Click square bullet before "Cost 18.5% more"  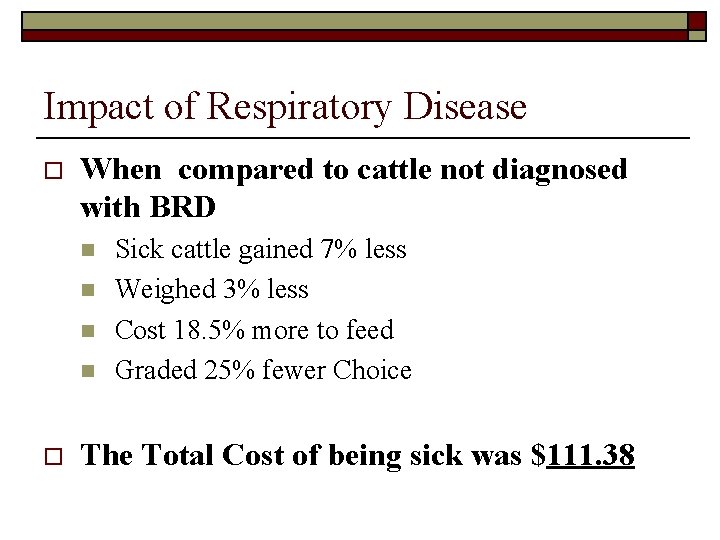point(88,330)
